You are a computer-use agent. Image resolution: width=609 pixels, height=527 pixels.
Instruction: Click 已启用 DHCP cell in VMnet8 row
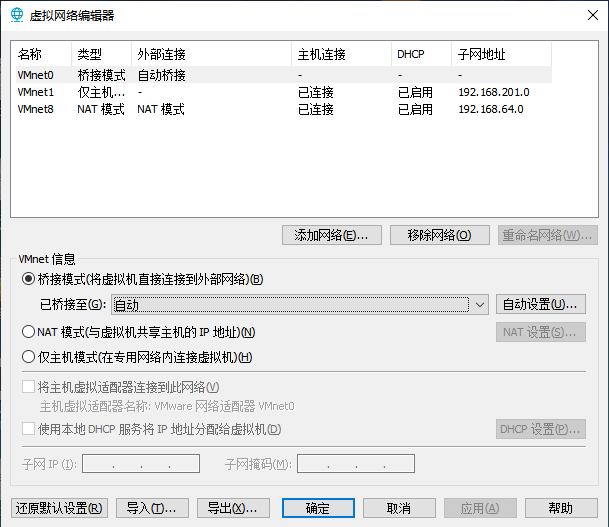point(415,109)
